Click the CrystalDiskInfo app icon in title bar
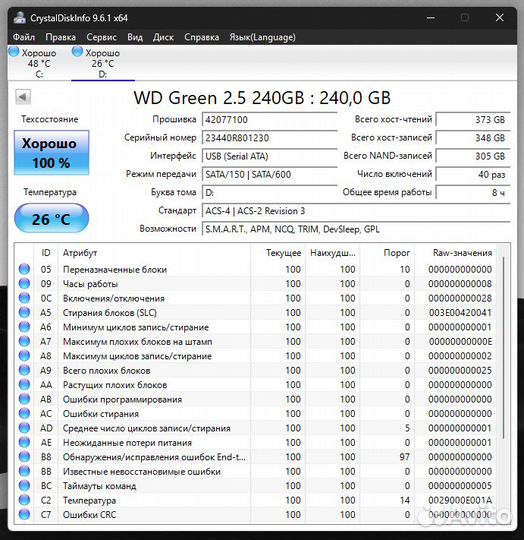Screen dimensions: 524x540 tap(20, 18)
